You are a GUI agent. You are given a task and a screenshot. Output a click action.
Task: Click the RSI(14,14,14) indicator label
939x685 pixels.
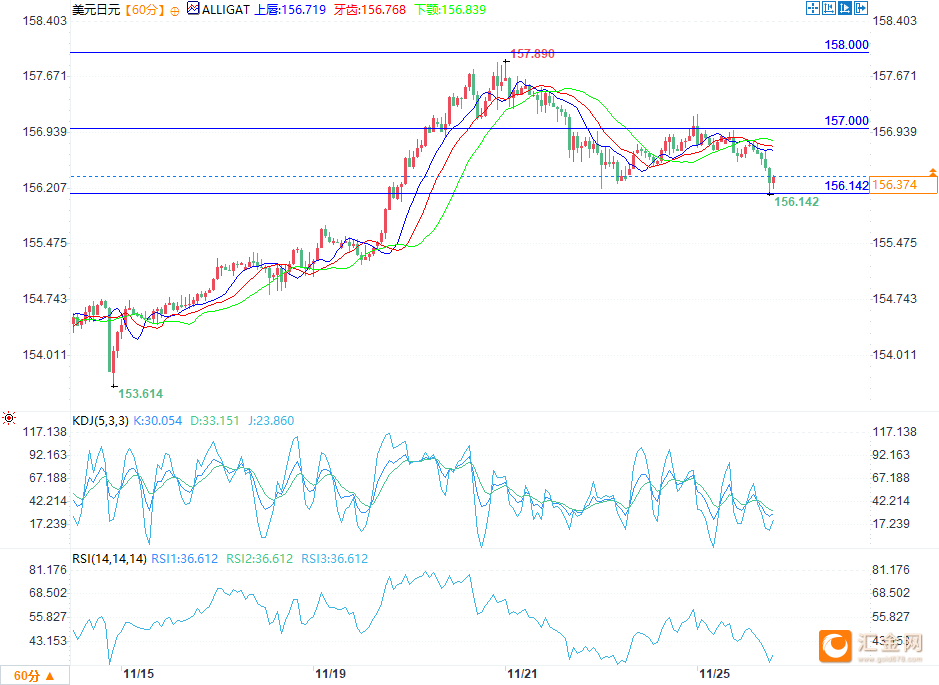(111, 559)
